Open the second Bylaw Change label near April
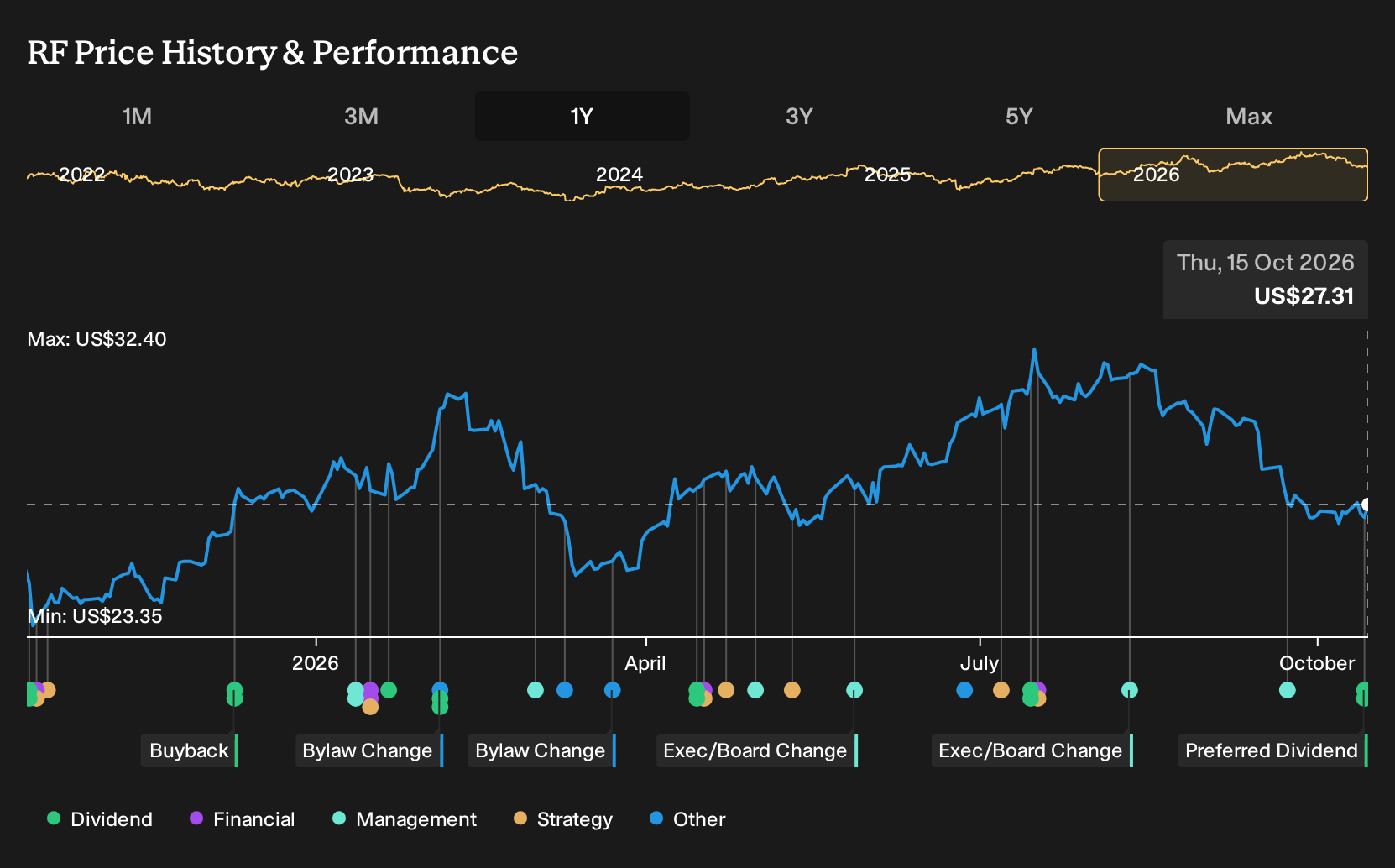 [541, 750]
